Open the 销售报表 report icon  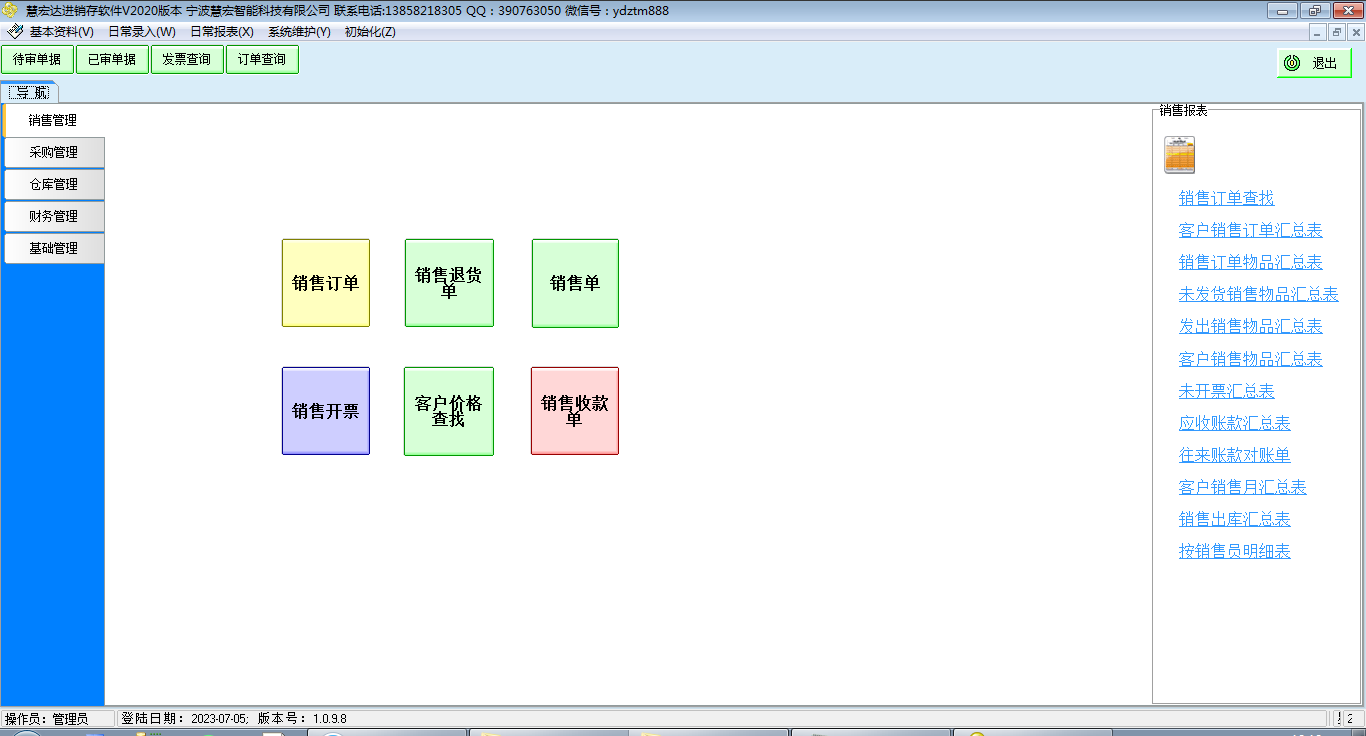tap(1179, 155)
